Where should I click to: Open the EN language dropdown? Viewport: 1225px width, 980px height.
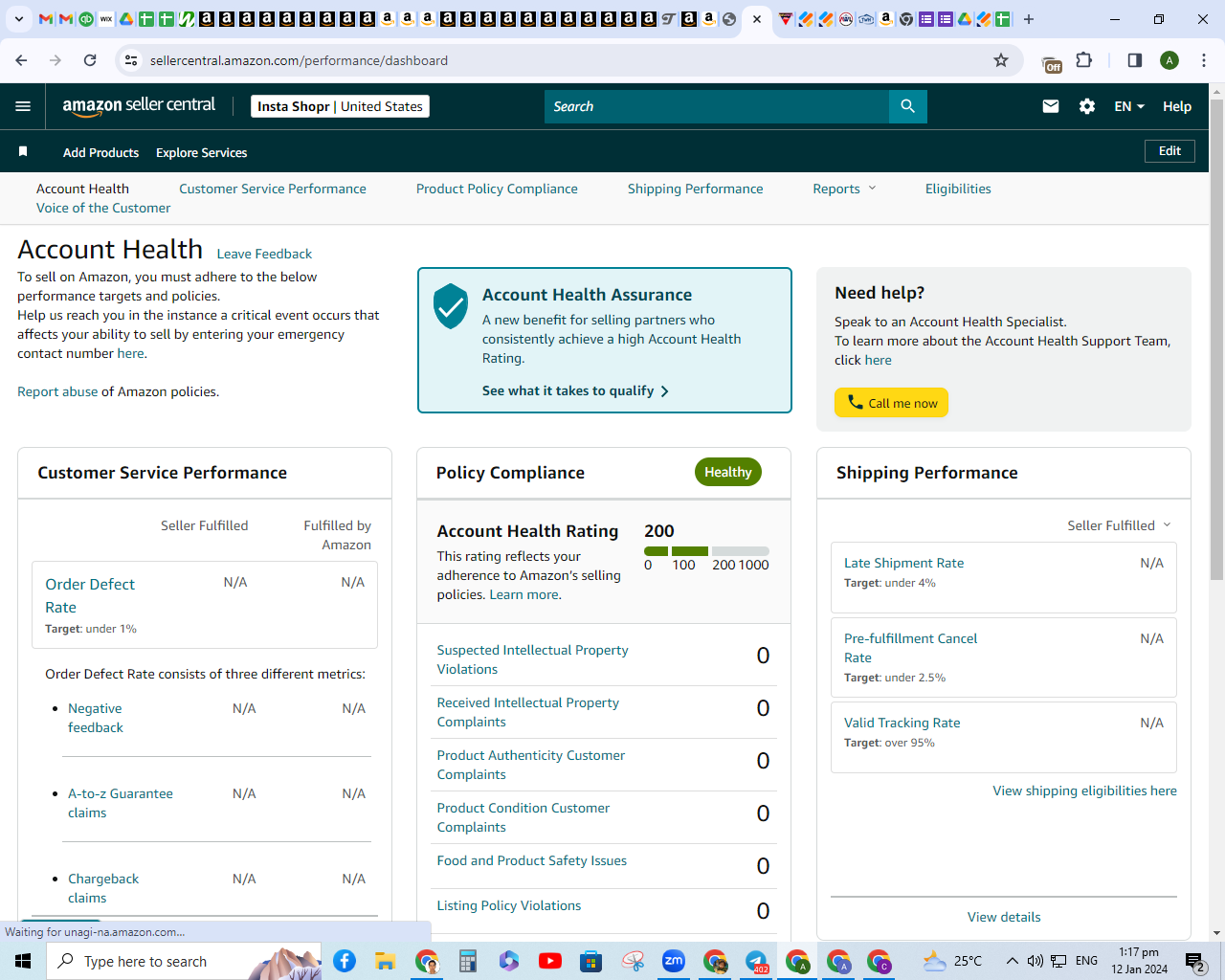1129,106
